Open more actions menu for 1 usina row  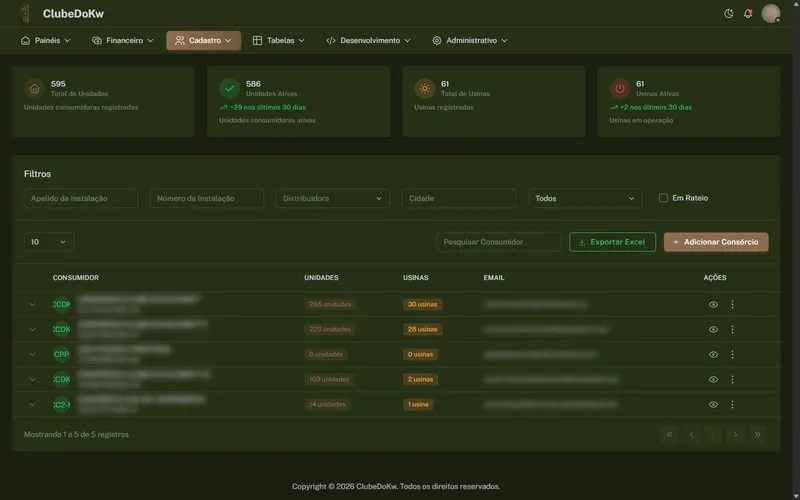click(x=732, y=405)
